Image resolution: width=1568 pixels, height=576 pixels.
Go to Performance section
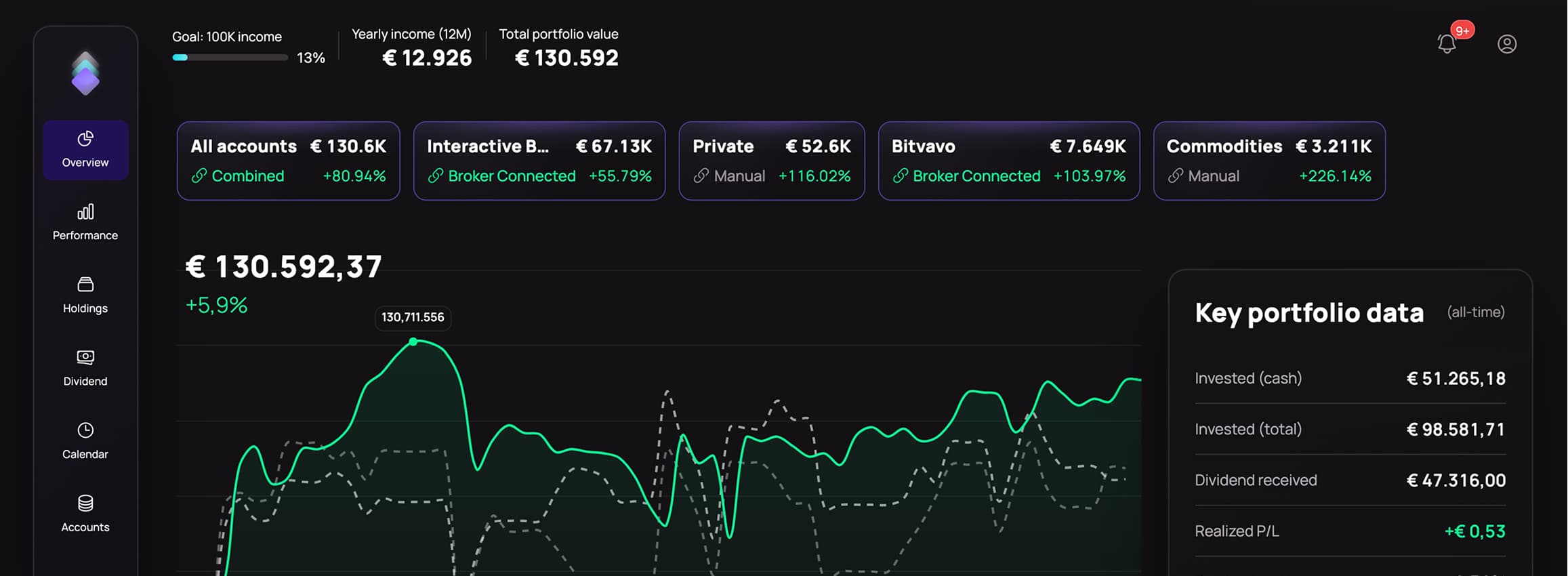click(85, 222)
